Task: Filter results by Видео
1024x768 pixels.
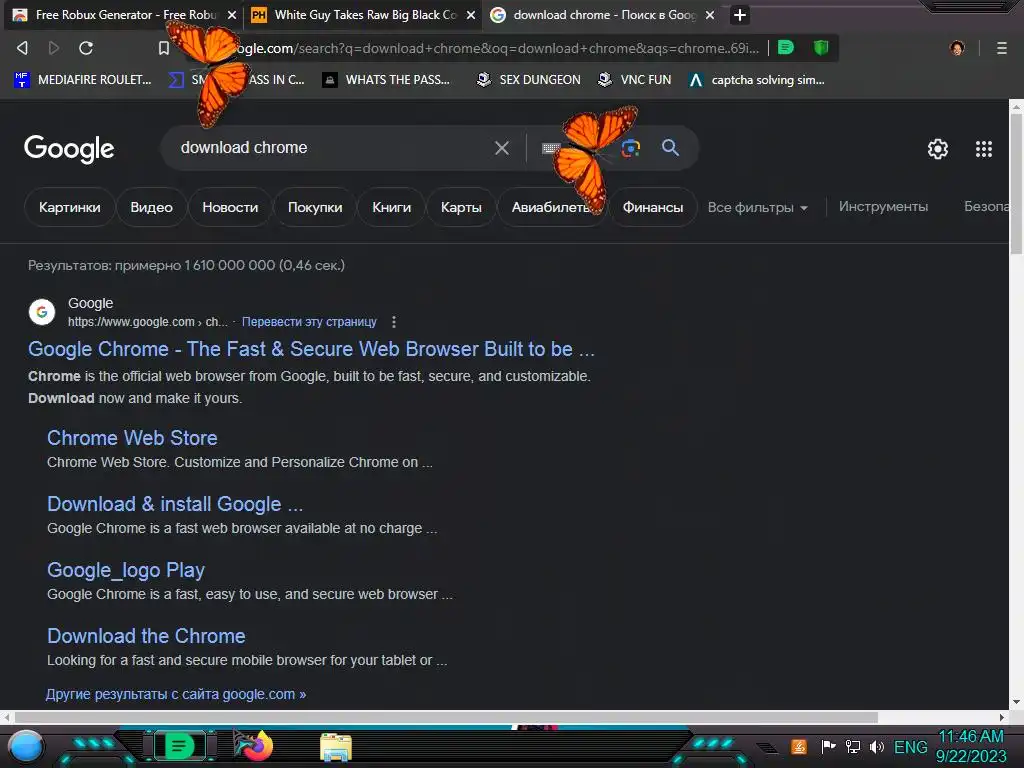Action: (152, 207)
